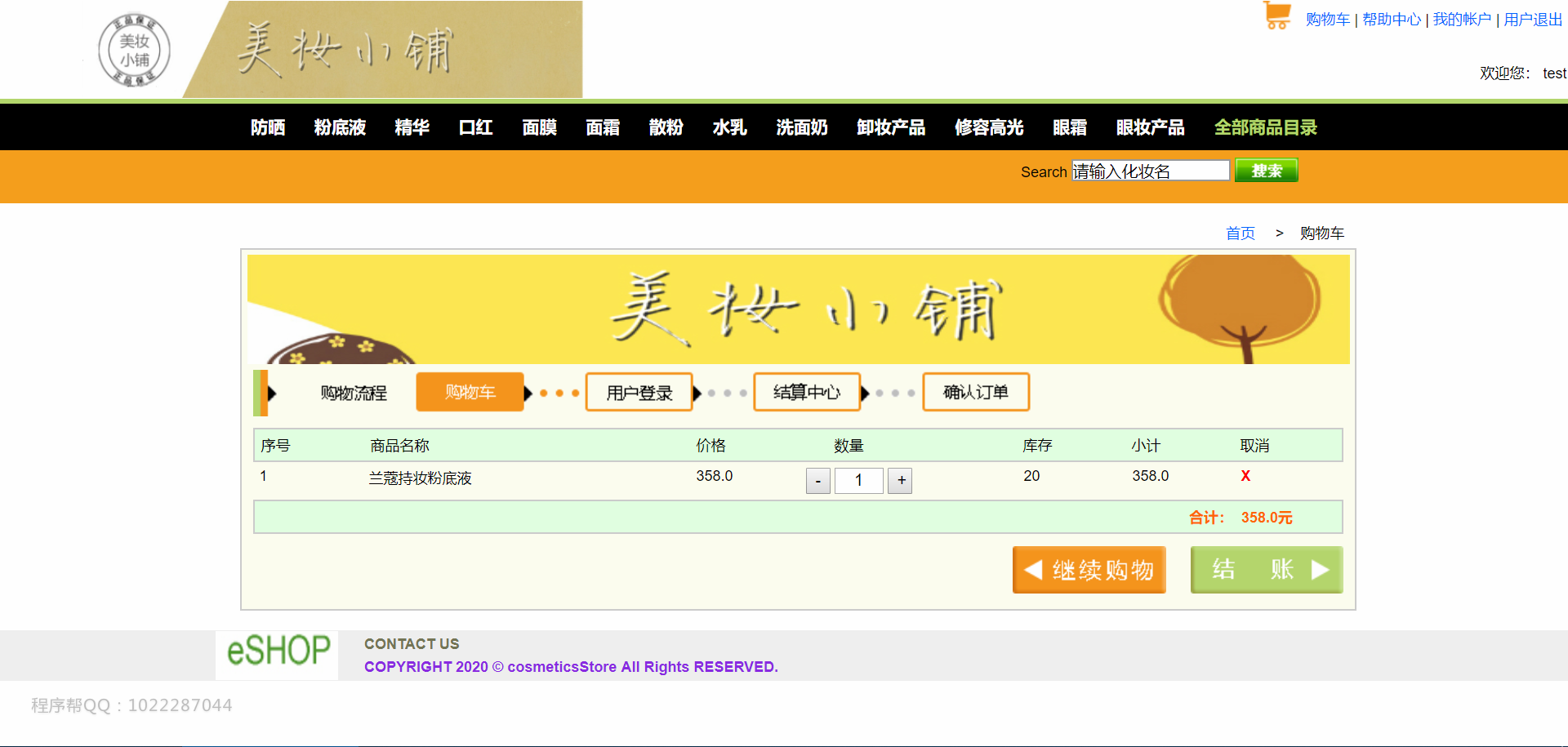Click inside the 请输入化妆名 search box
The width and height of the screenshot is (1568, 747).
click(x=1150, y=171)
